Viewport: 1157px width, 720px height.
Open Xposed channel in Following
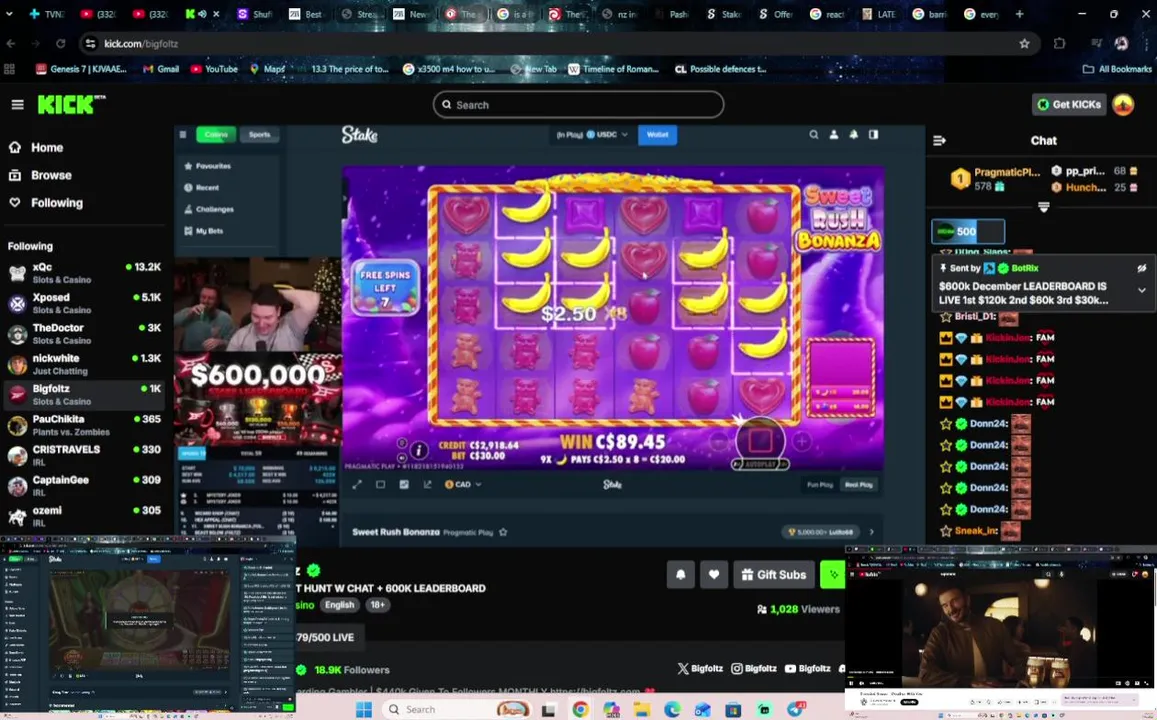pyautogui.click(x=83, y=303)
